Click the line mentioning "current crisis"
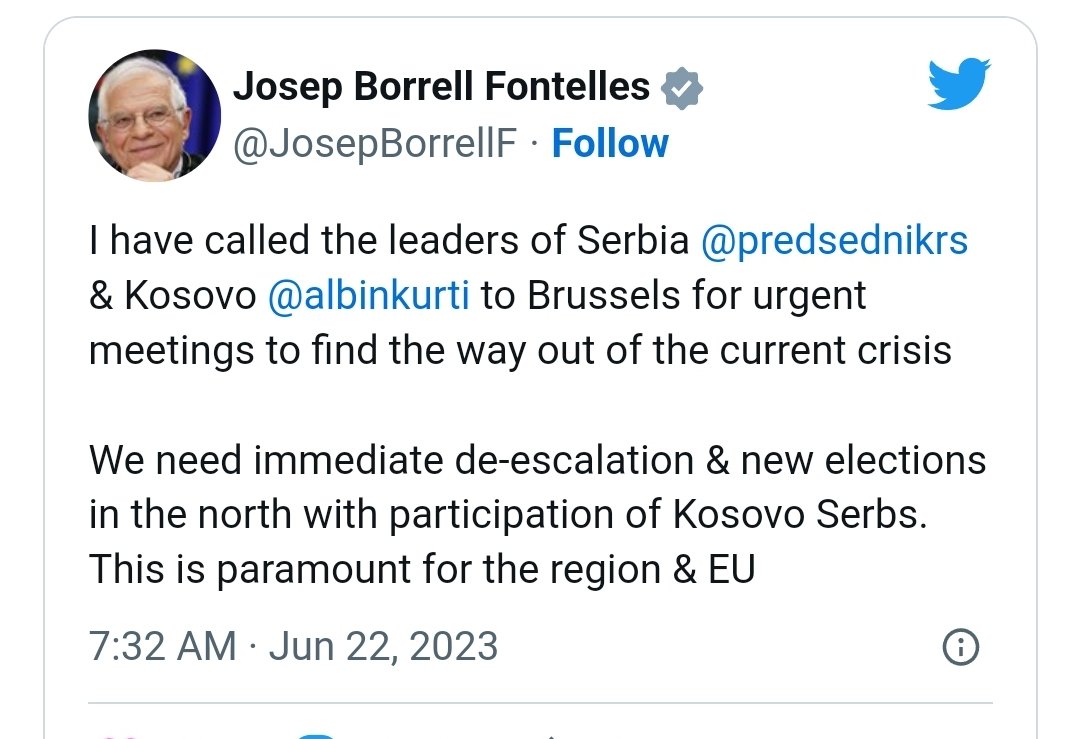This screenshot has height=739, width=1080. 520,352
